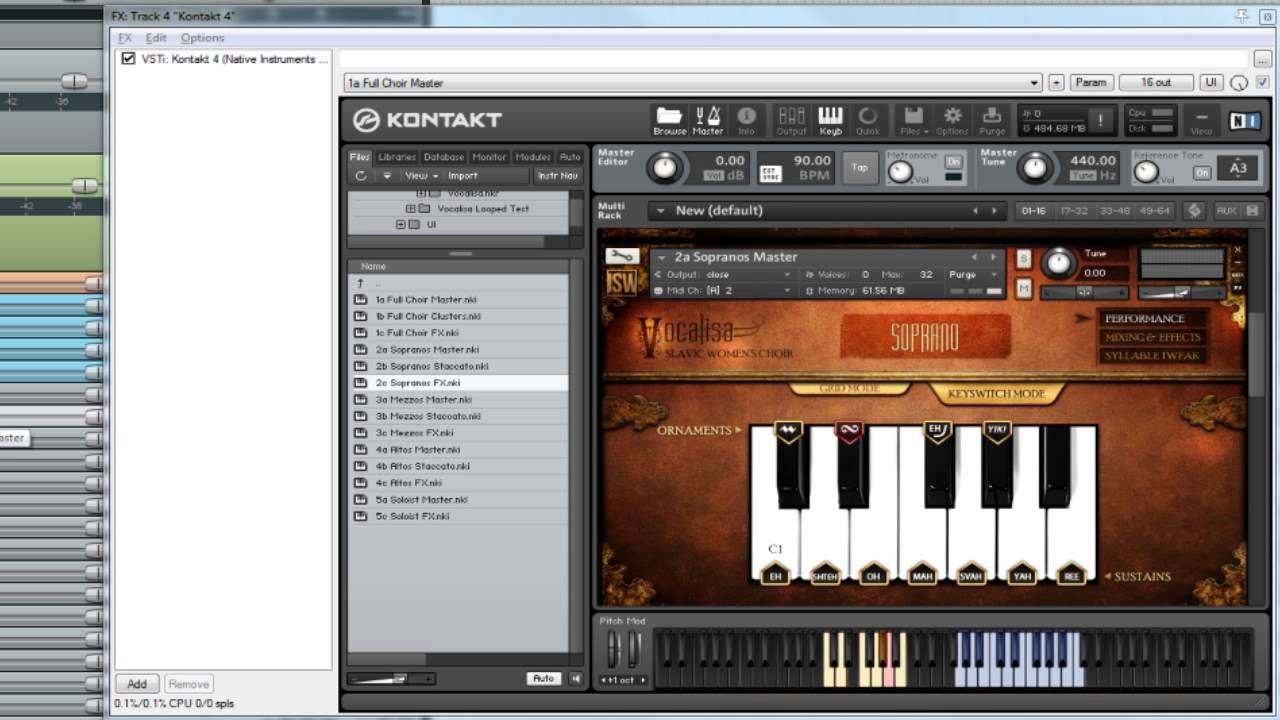Toggle the on-screen Keyb keyboard
The height and width of the screenshot is (720, 1280).
tap(830, 120)
